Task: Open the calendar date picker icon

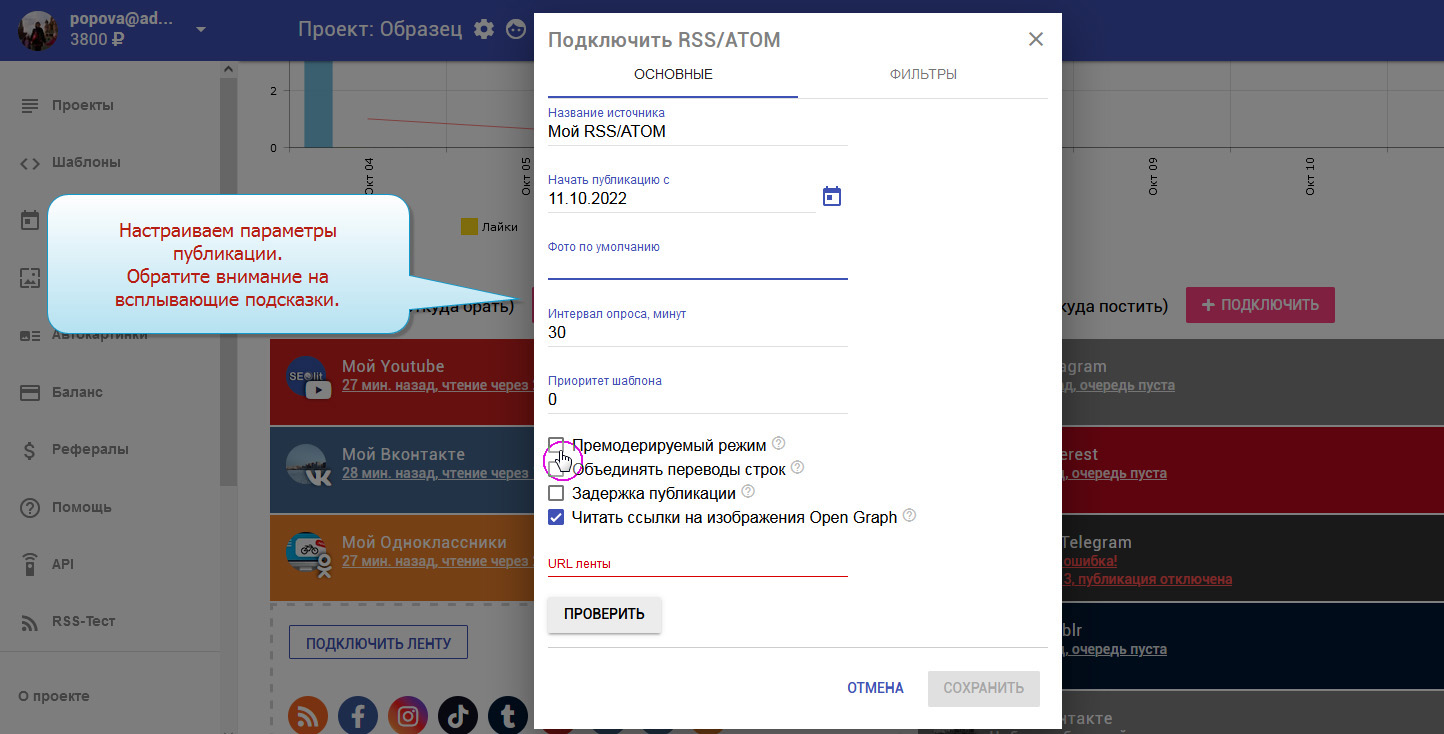Action: point(832,197)
